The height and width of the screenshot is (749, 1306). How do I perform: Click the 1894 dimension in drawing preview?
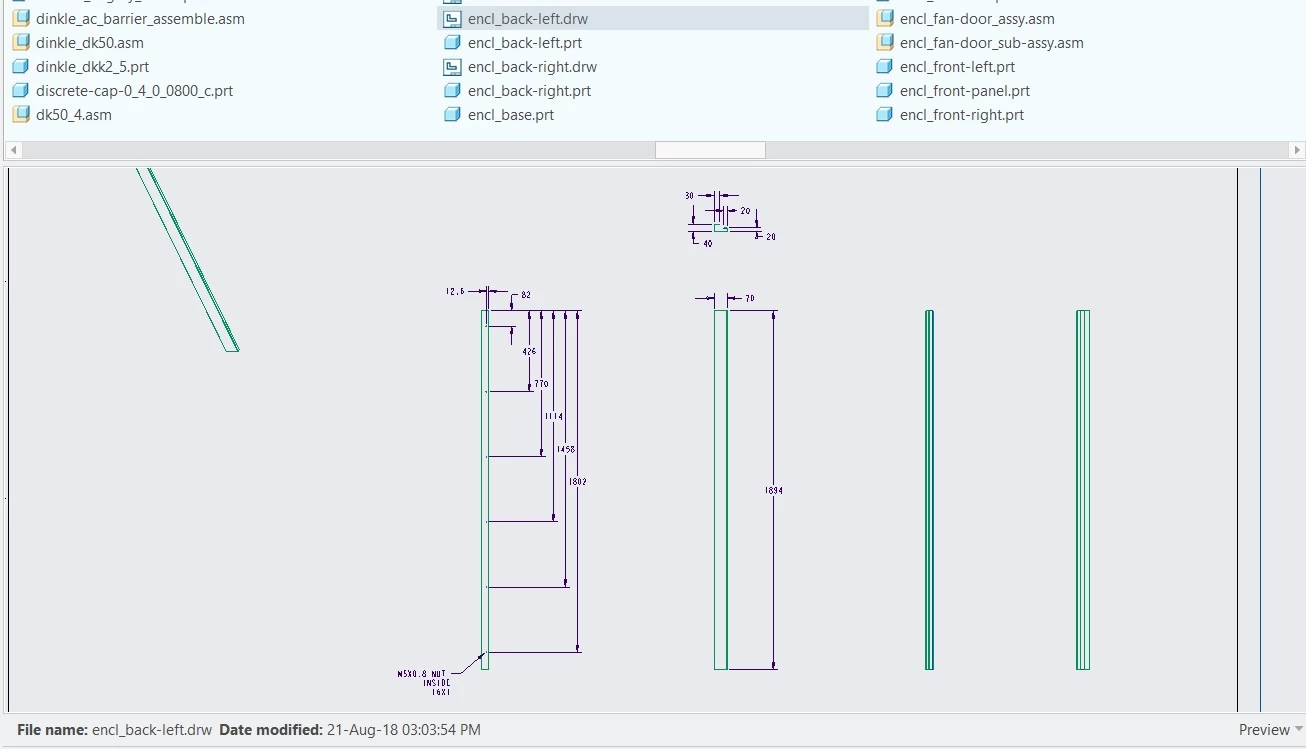pyautogui.click(x=773, y=490)
